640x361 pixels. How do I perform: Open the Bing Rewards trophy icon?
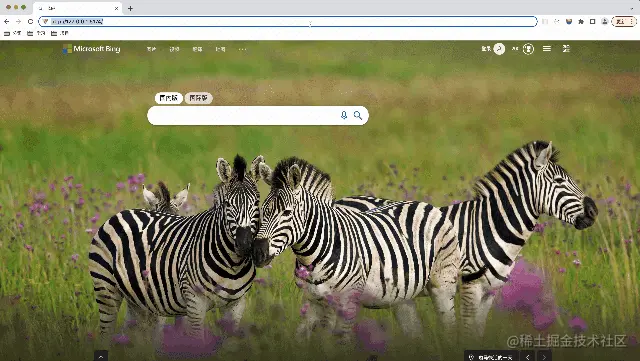(x=528, y=49)
